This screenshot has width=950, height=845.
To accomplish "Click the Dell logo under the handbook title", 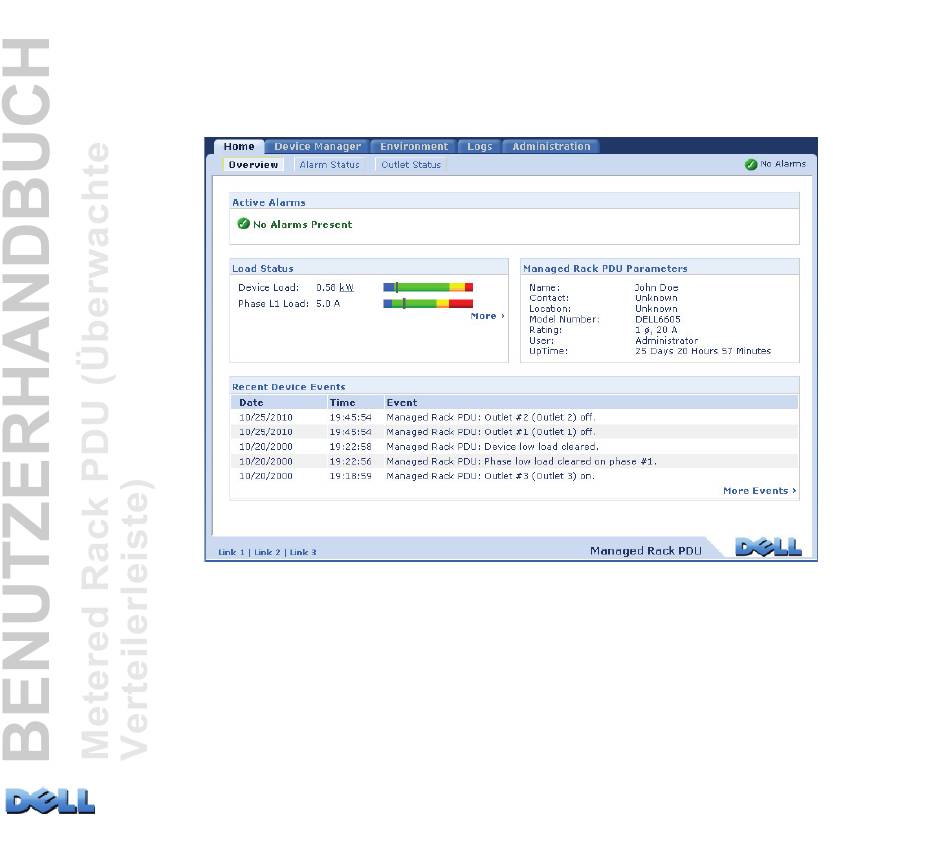I will (50, 801).
